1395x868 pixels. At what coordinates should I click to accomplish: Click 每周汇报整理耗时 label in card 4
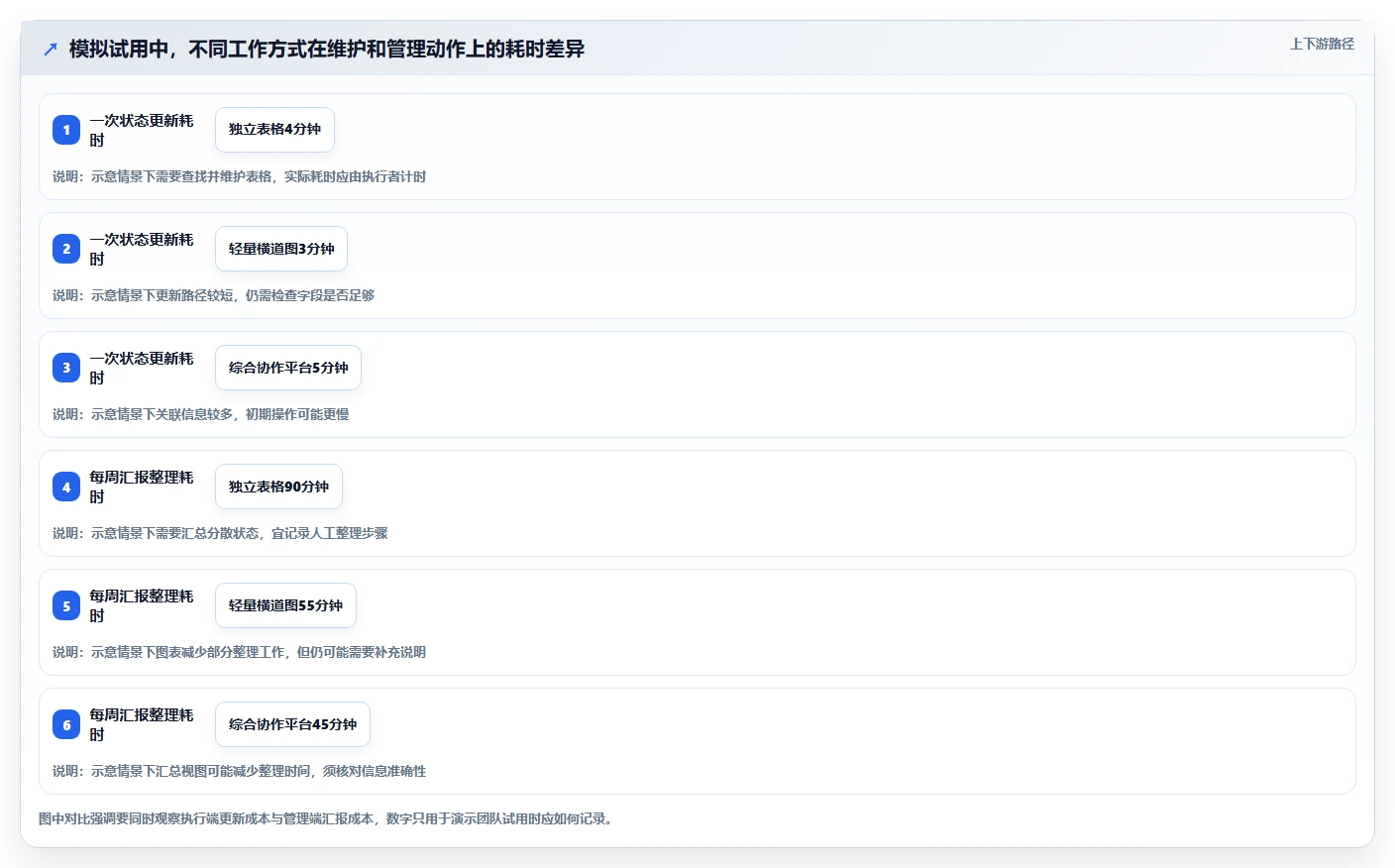142,487
